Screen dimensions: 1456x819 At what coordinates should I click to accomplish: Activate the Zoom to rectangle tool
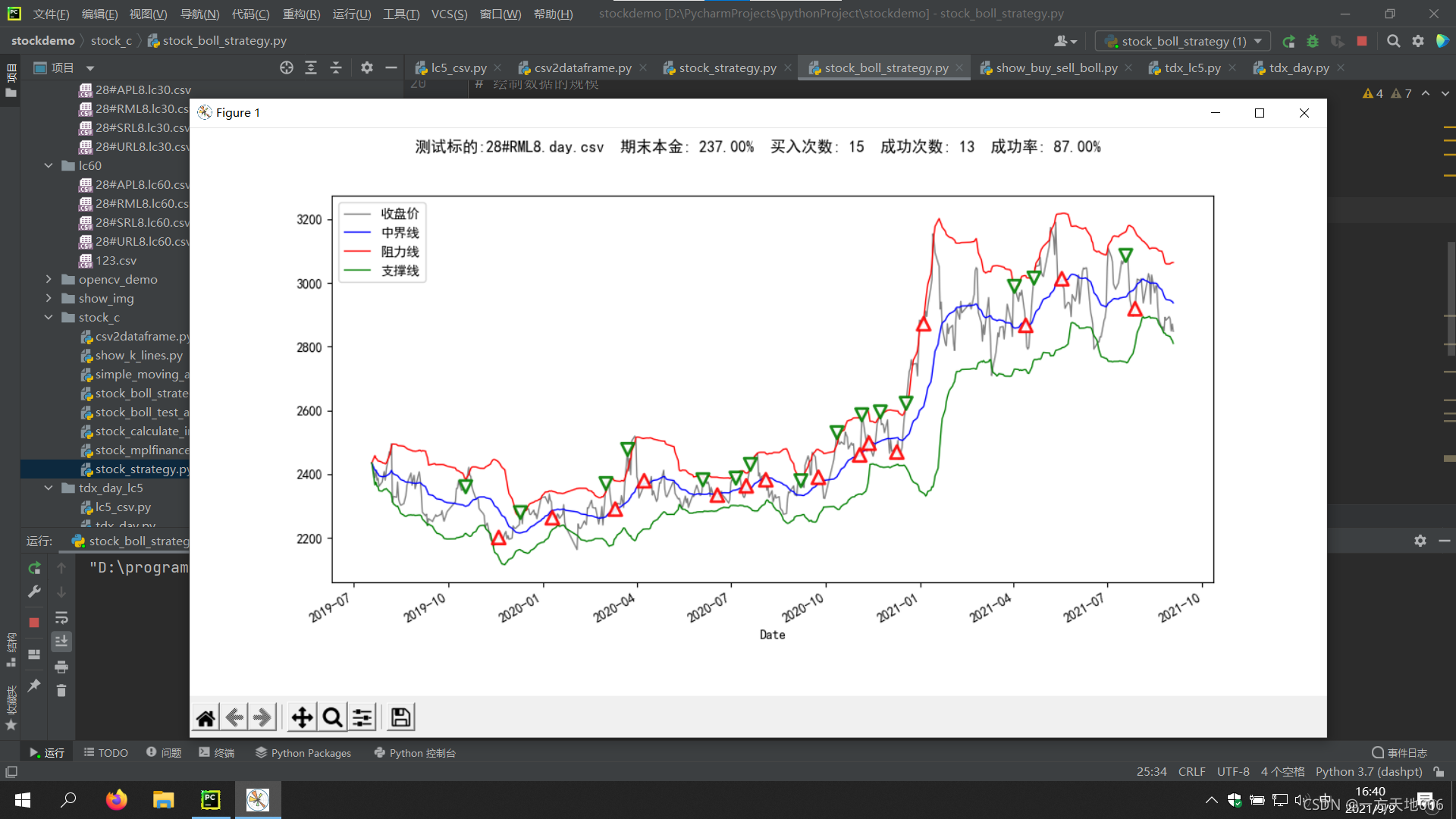point(332,717)
